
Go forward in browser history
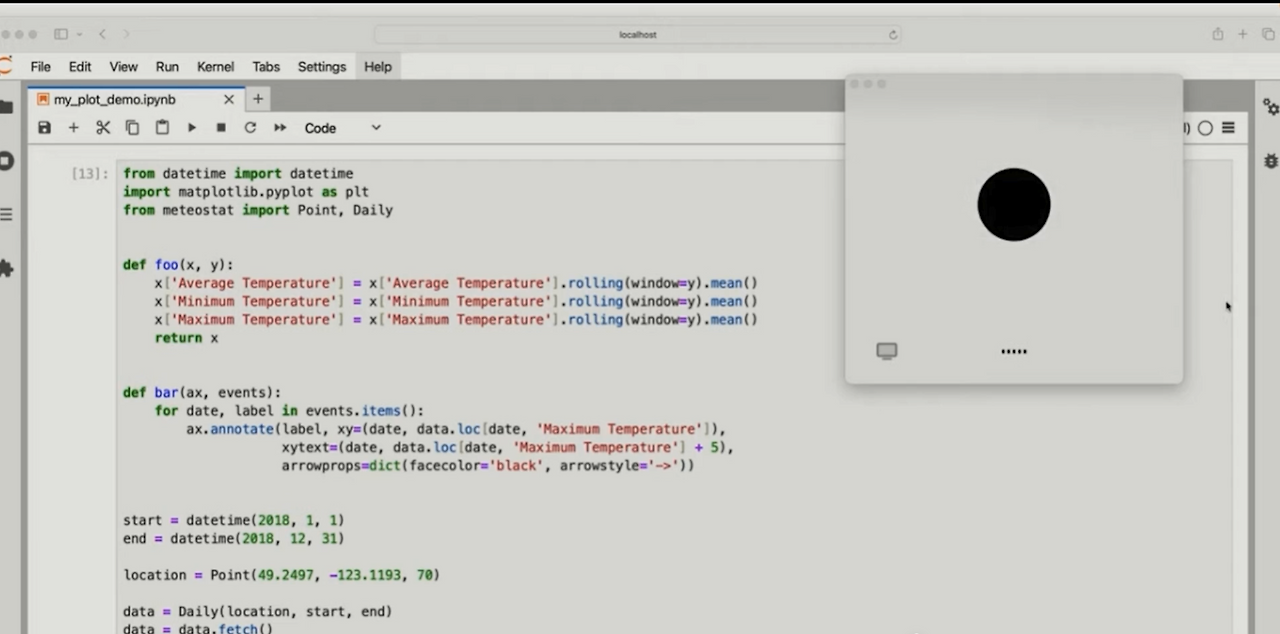pyautogui.click(x=126, y=34)
